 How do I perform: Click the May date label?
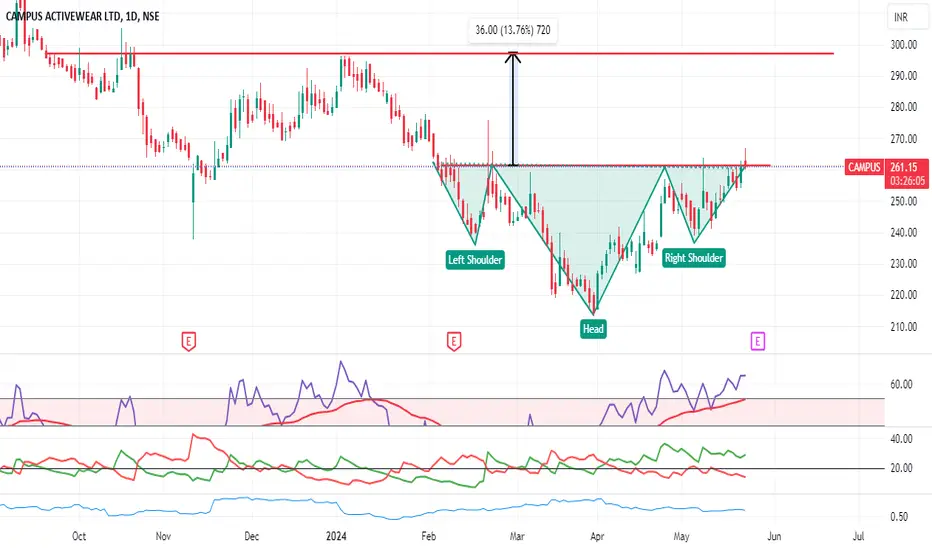point(681,536)
